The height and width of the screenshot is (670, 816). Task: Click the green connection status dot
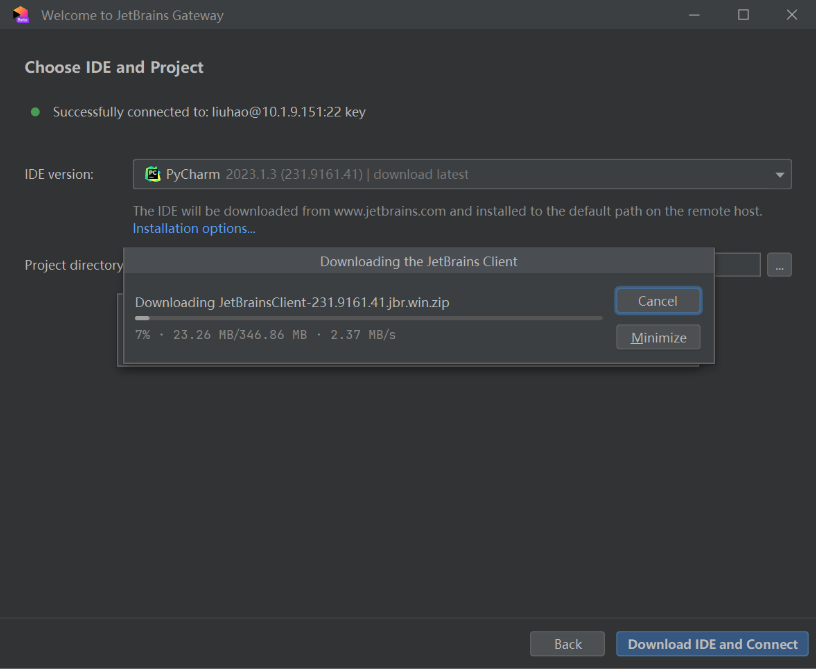[x=35, y=112]
